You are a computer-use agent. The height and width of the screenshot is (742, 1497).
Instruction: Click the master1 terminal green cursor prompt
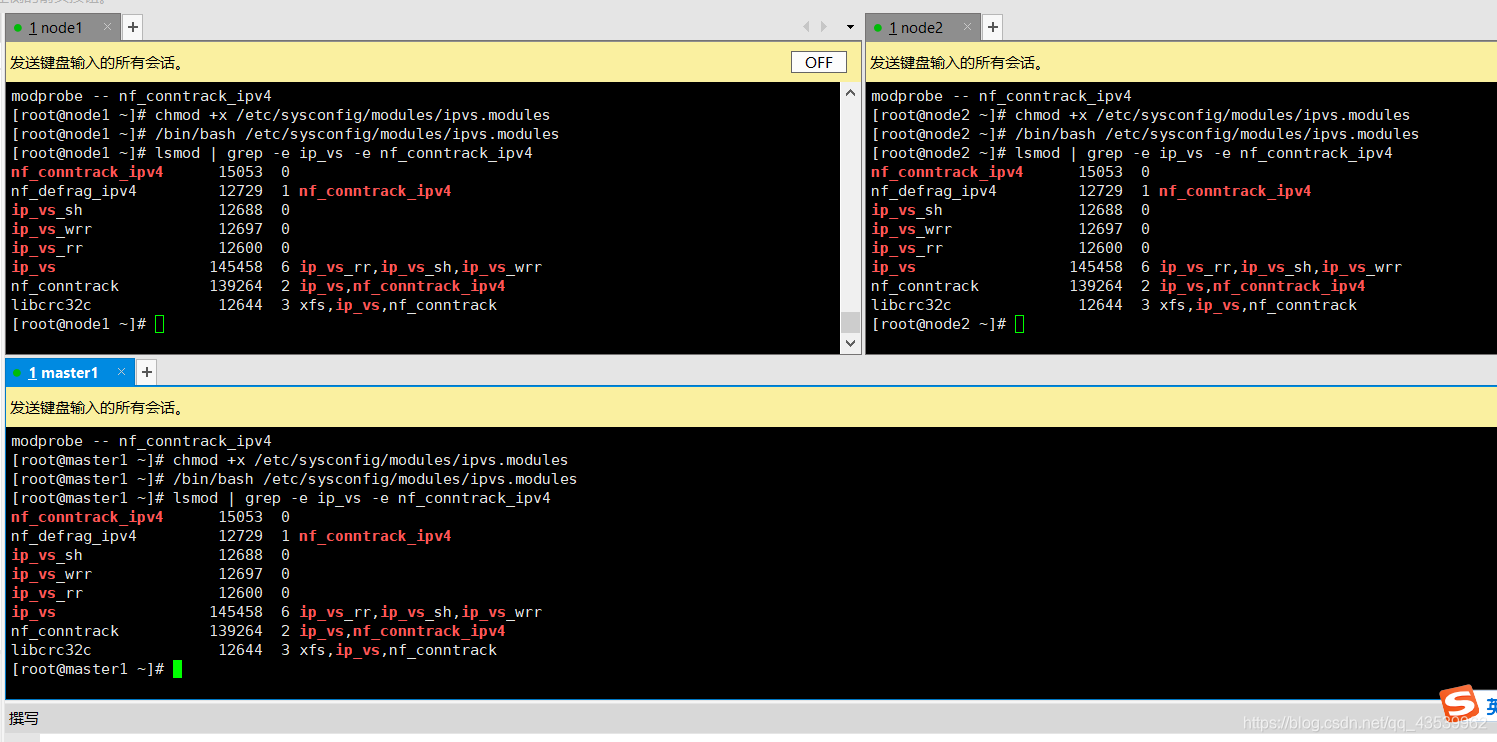177,669
